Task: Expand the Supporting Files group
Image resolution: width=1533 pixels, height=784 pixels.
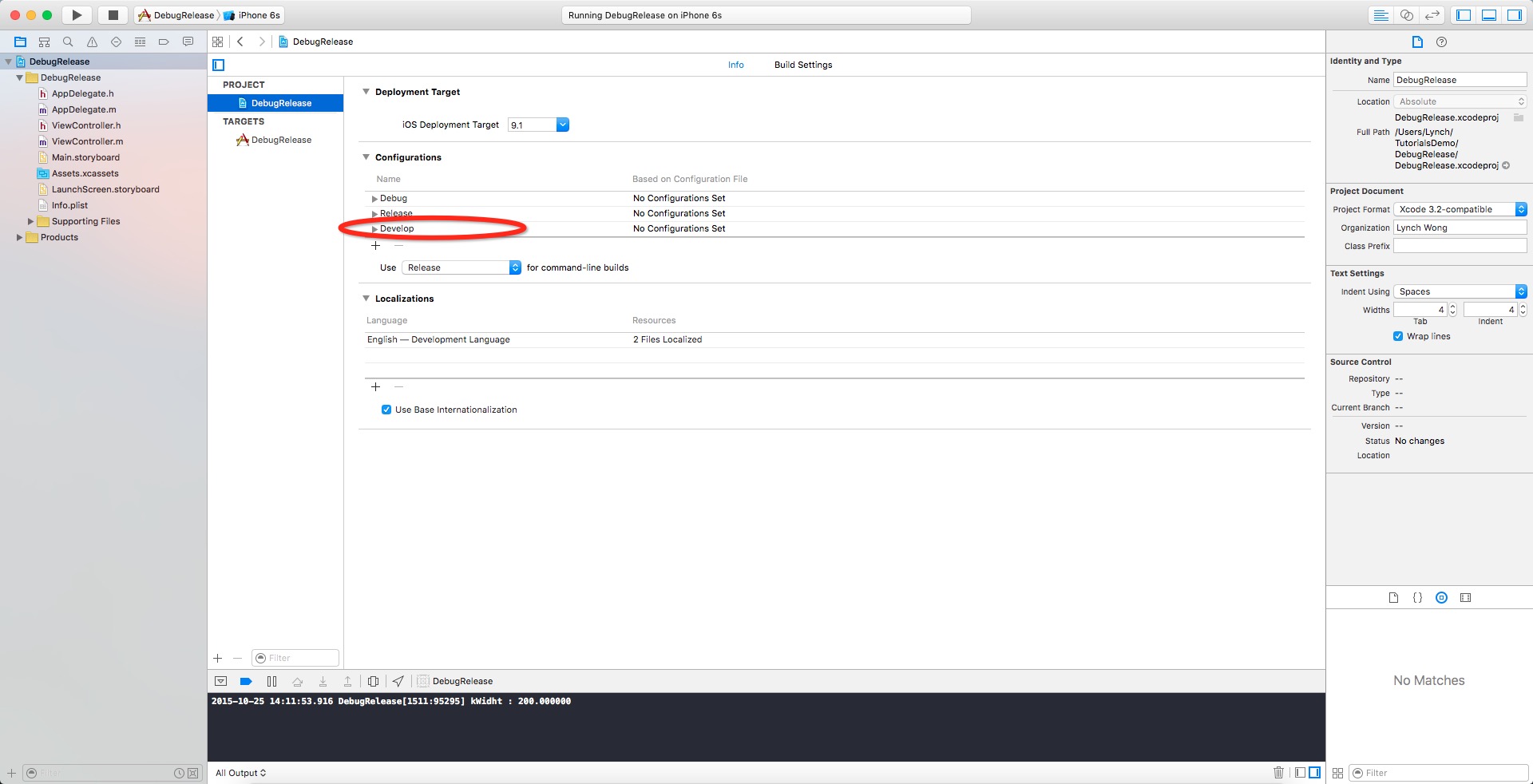Action: (x=30, y=221)
